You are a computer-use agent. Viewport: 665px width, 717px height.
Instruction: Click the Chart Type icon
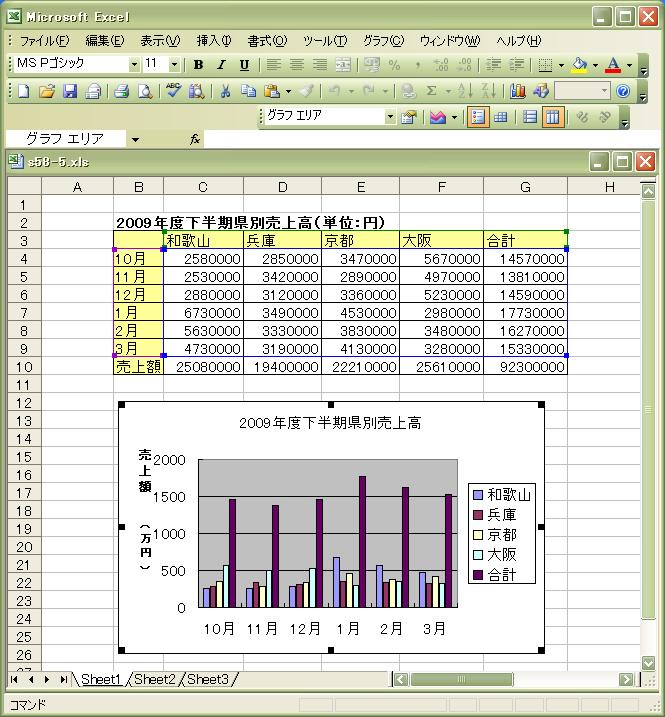point(437,118)
